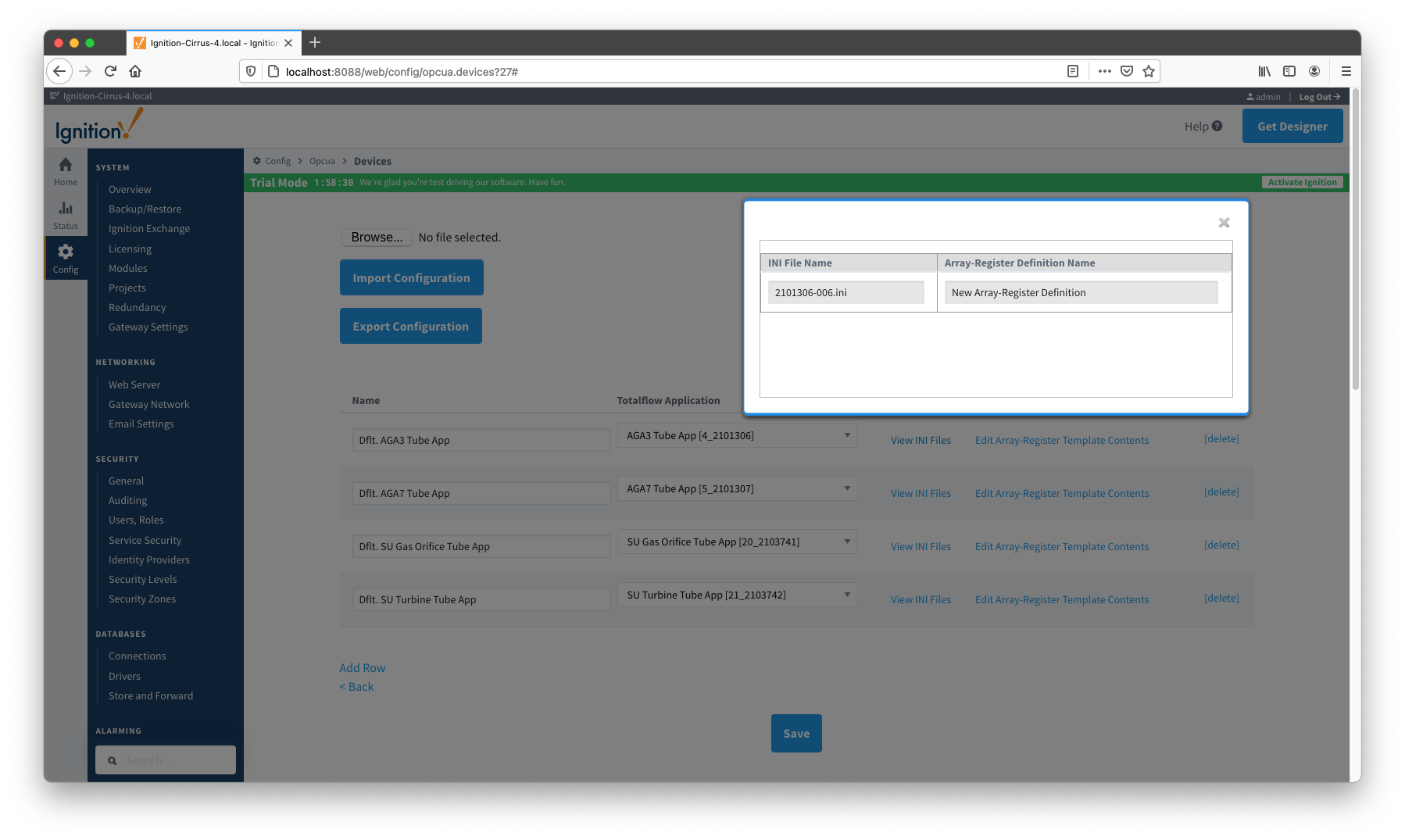The height and width of the screenshot is (840, 1405).
Task: Open the Firefox hamburger menu
Action: (x=1346, y=71)
